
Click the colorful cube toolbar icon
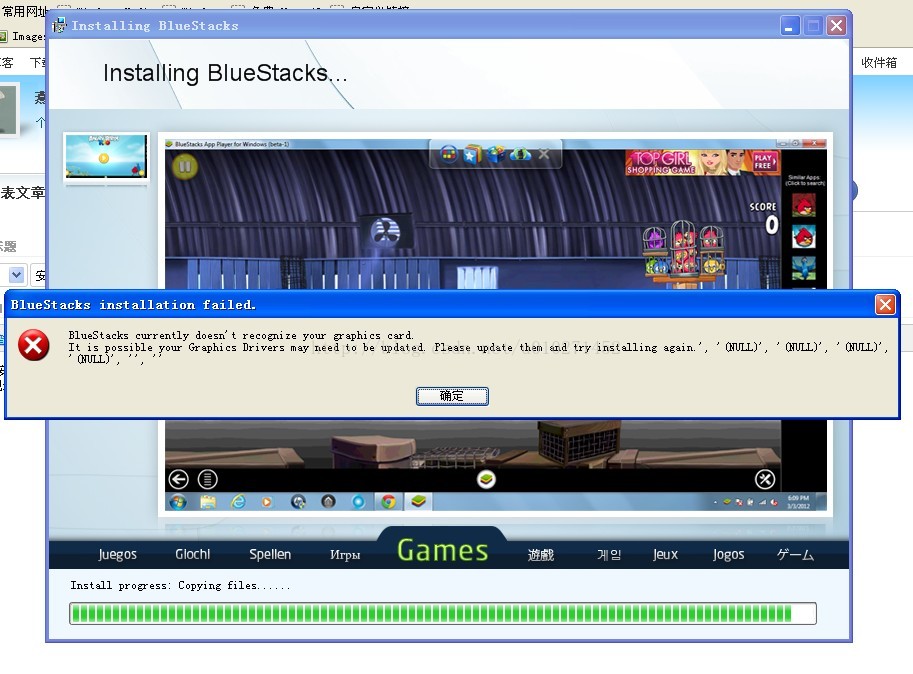[496, 154]
